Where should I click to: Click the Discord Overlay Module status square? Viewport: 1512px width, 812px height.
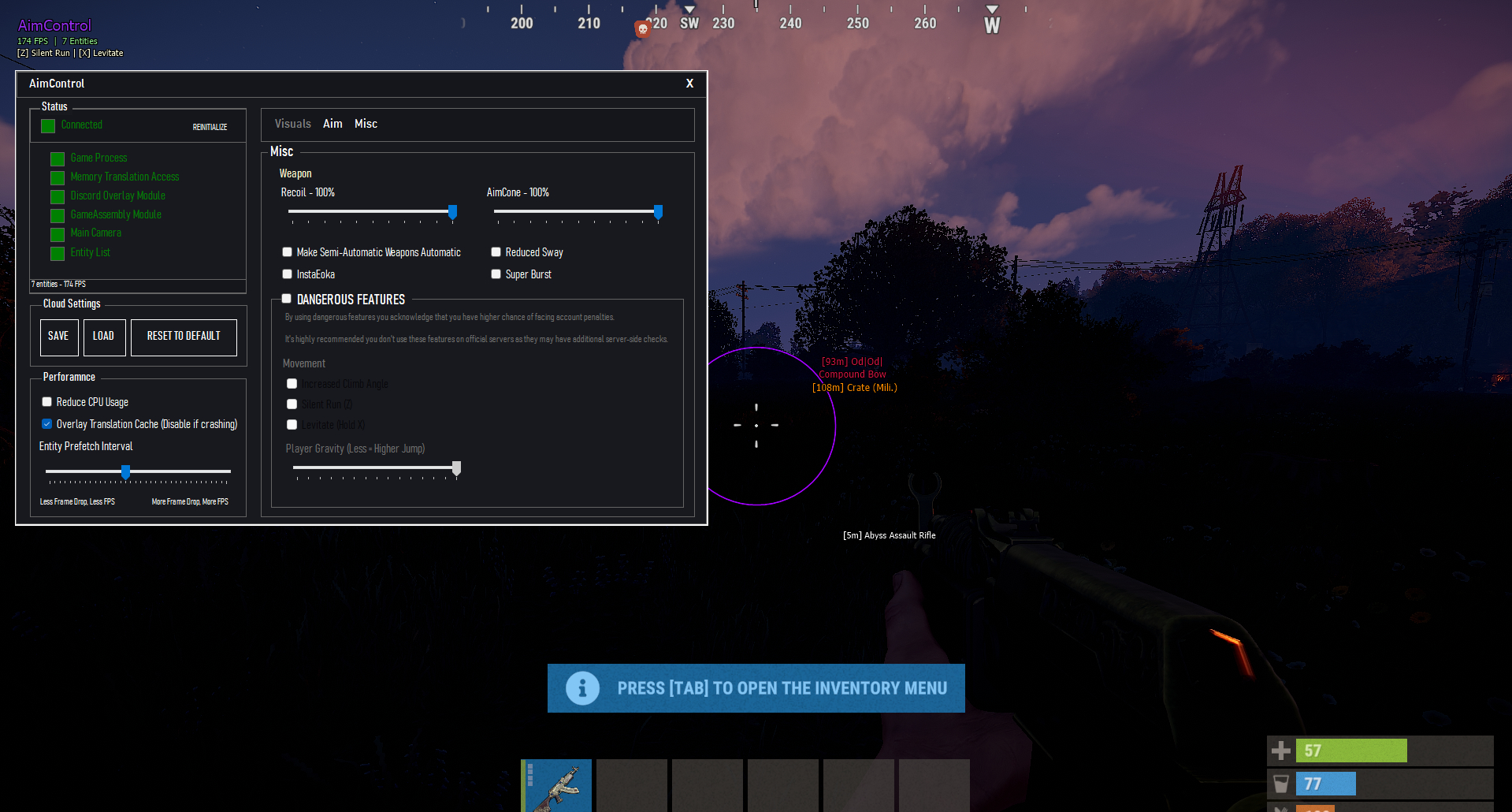point(58,197)
